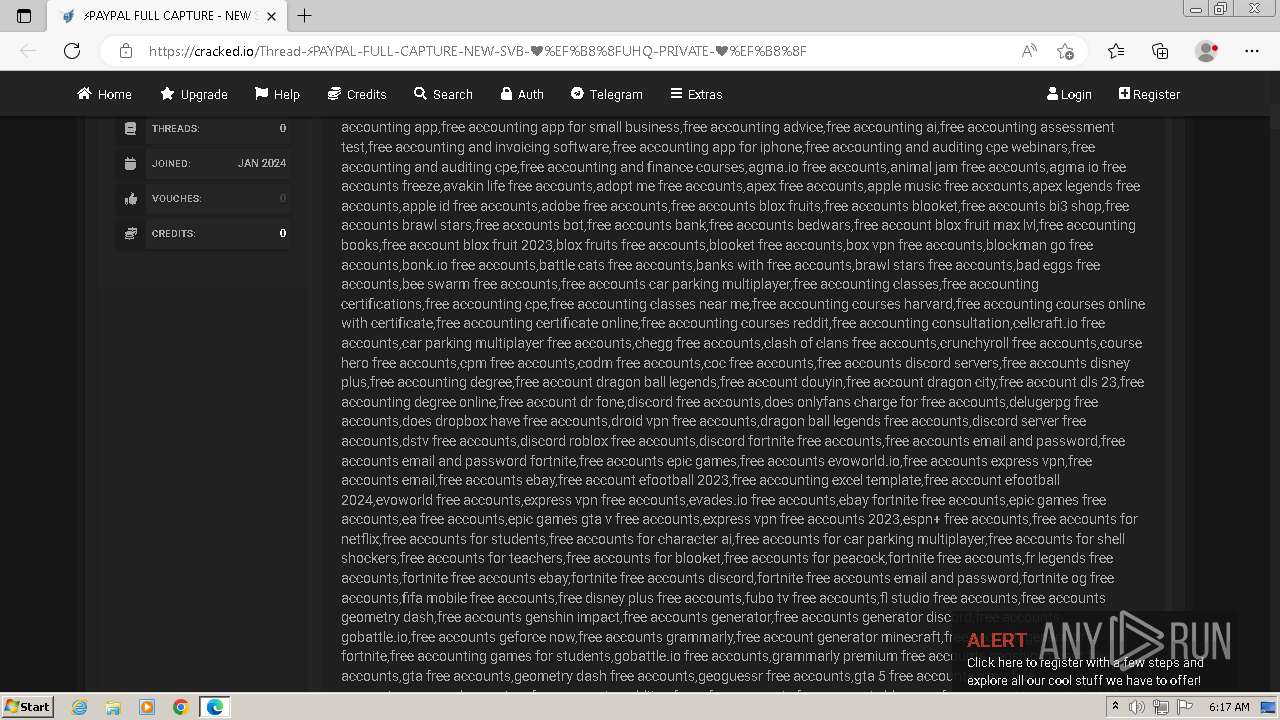Show hidden system tray icons
This screenshot has width=1280, height=720.
(x=1116, y=707)
